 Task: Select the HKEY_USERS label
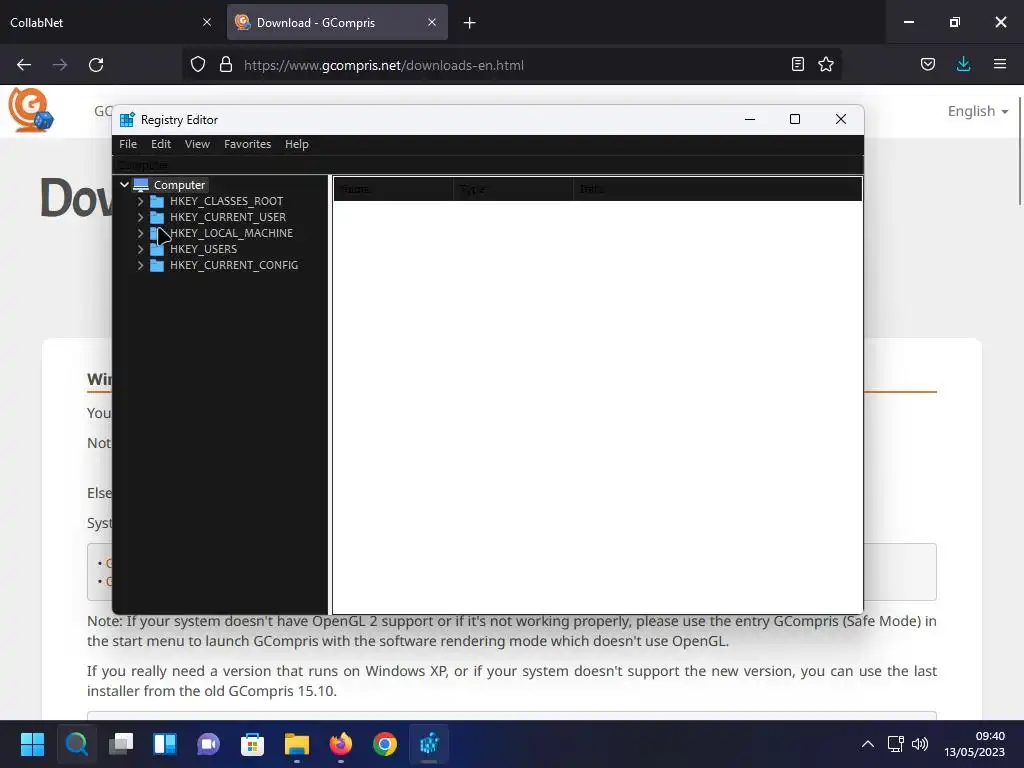coord(204,249)
